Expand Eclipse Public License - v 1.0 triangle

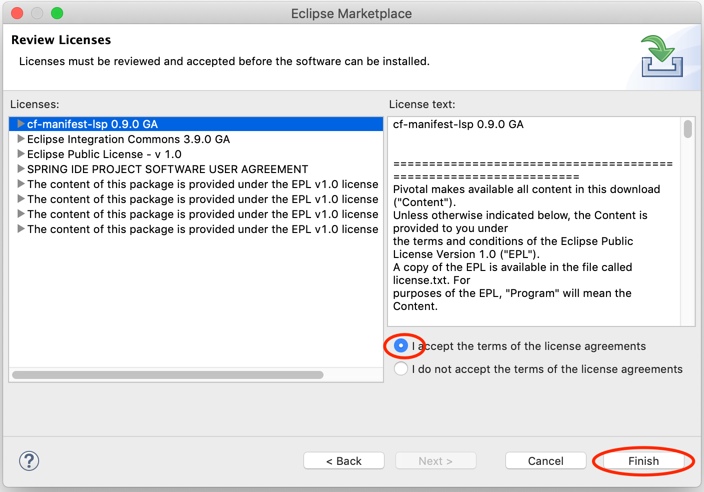click(20, 154)
